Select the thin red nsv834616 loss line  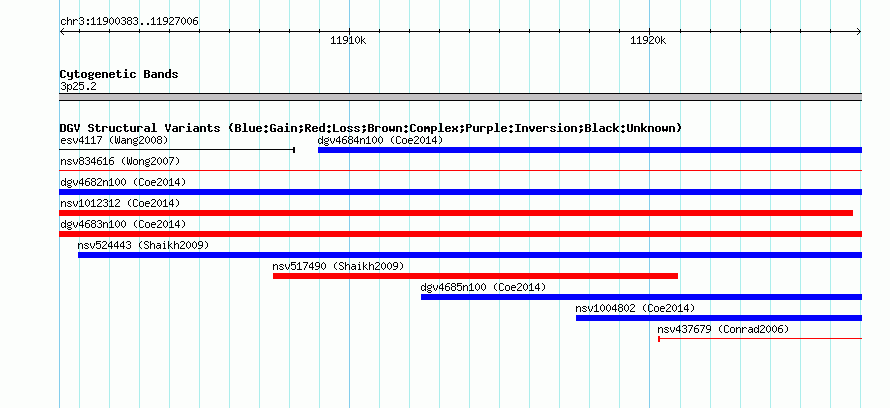460,170
